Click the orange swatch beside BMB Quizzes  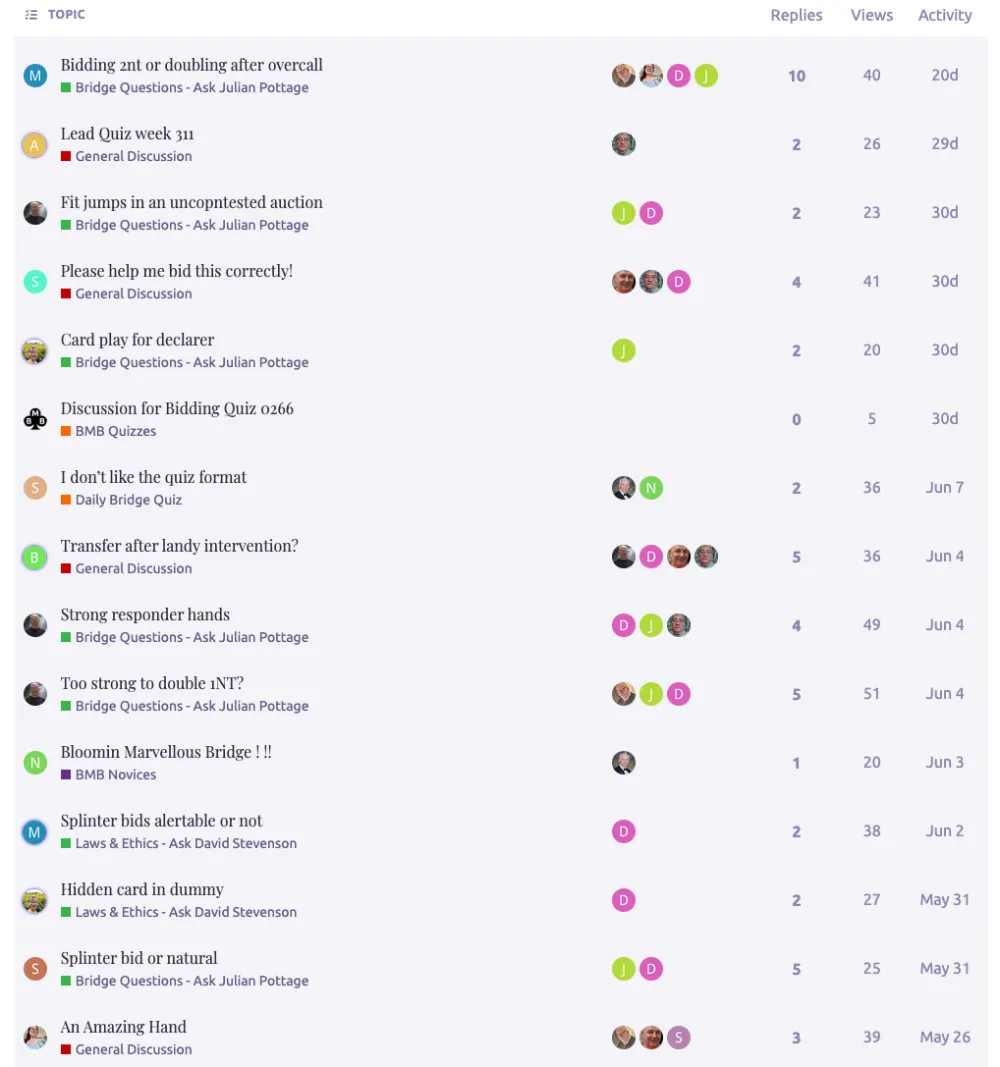66,431
